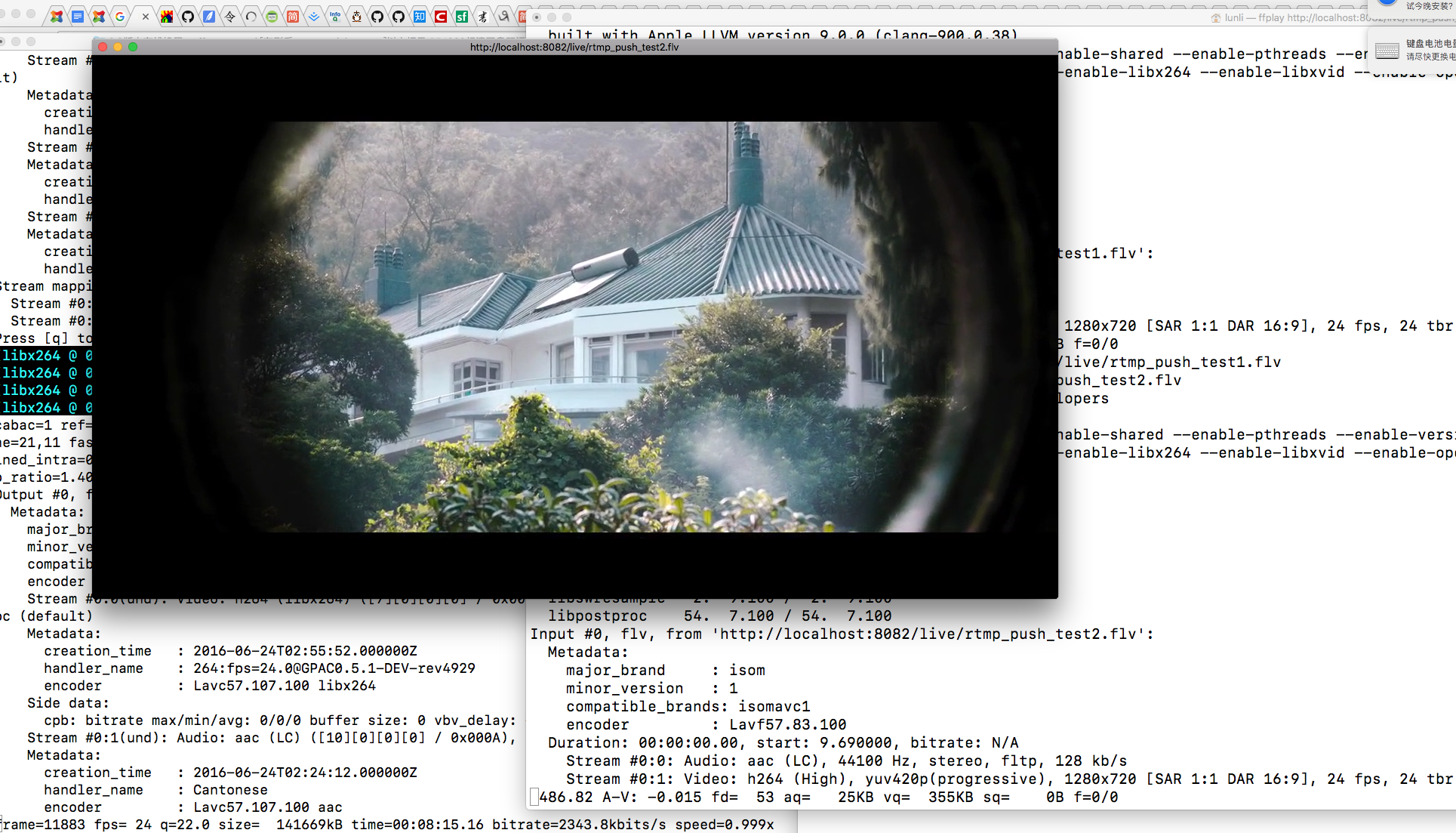Close the active browser tab with the X
The height and width of the screenshot is (833, 1456).
click(146, 17)
